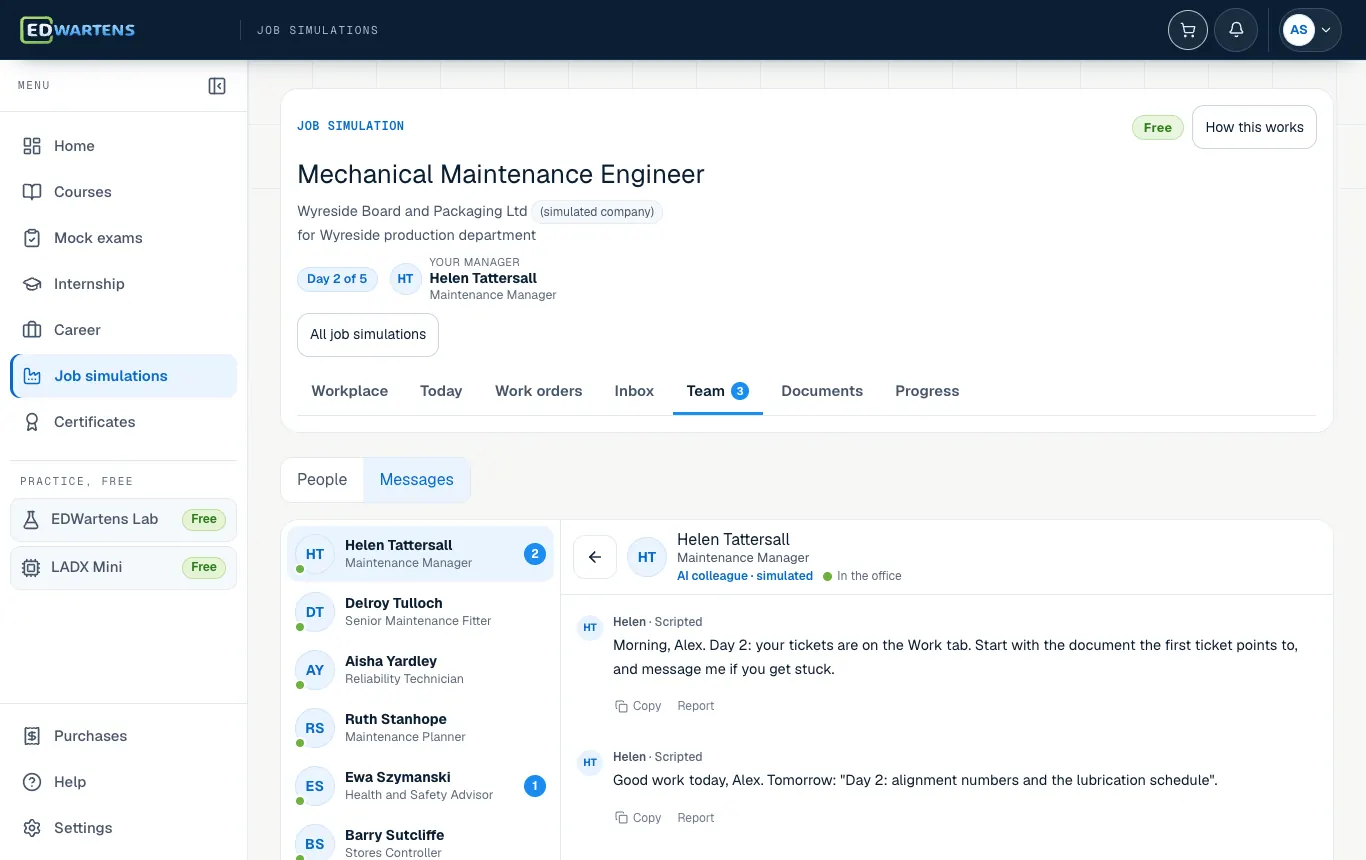The width and height of the screenshot is (1366, 860).
Task: Switch to People view
Action: [x=322, y=480]
